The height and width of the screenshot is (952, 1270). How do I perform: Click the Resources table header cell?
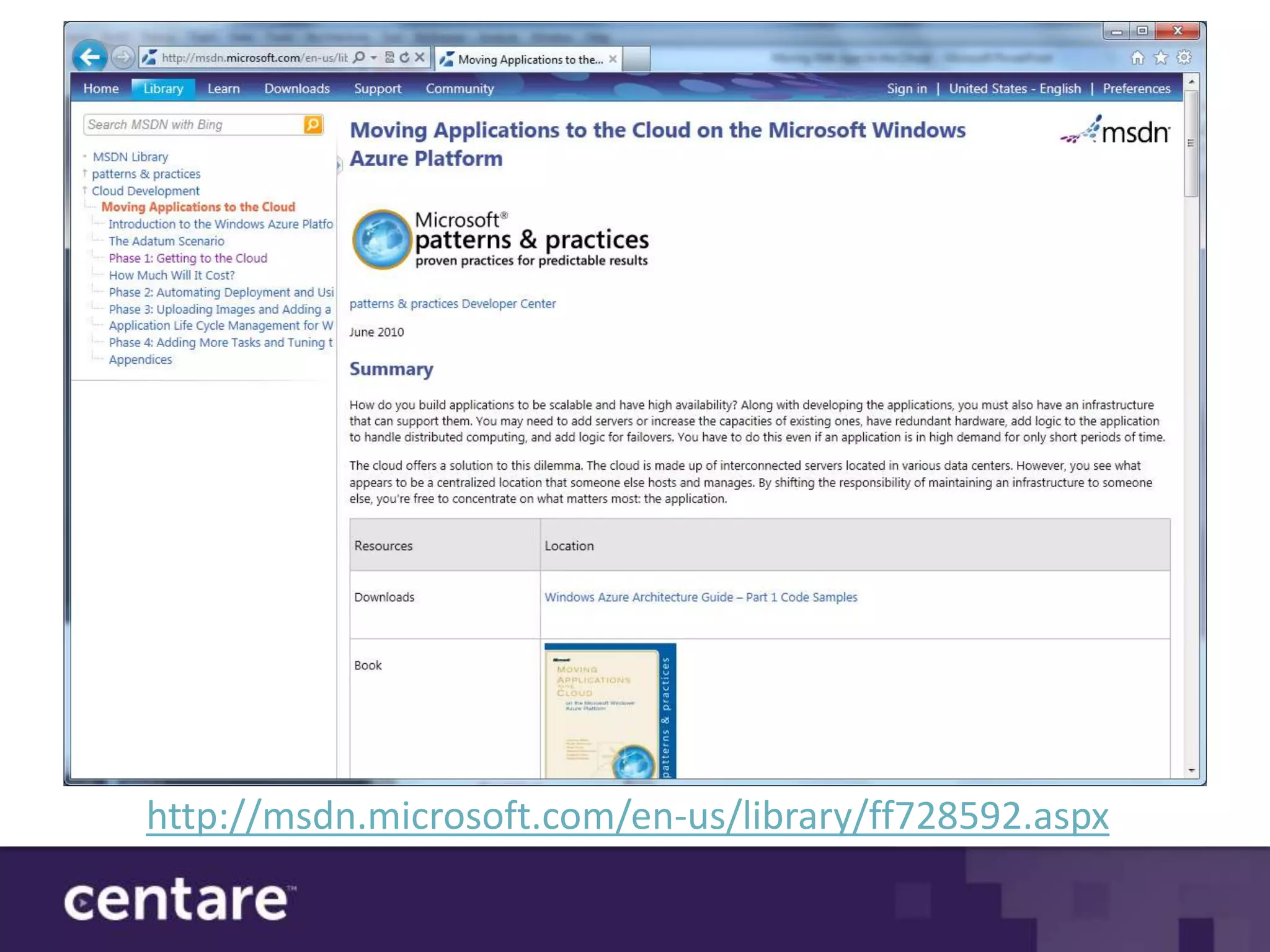[445, 545]
